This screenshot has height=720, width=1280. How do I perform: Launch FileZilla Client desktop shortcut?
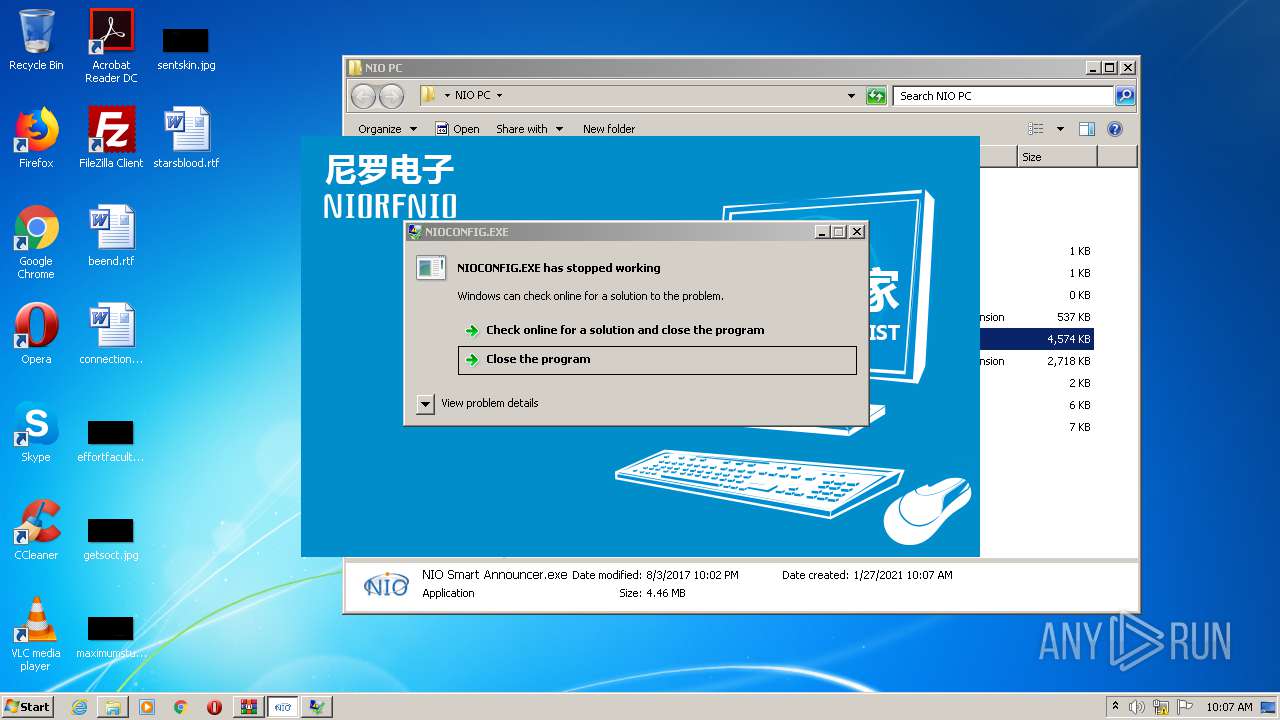[111, 138]
